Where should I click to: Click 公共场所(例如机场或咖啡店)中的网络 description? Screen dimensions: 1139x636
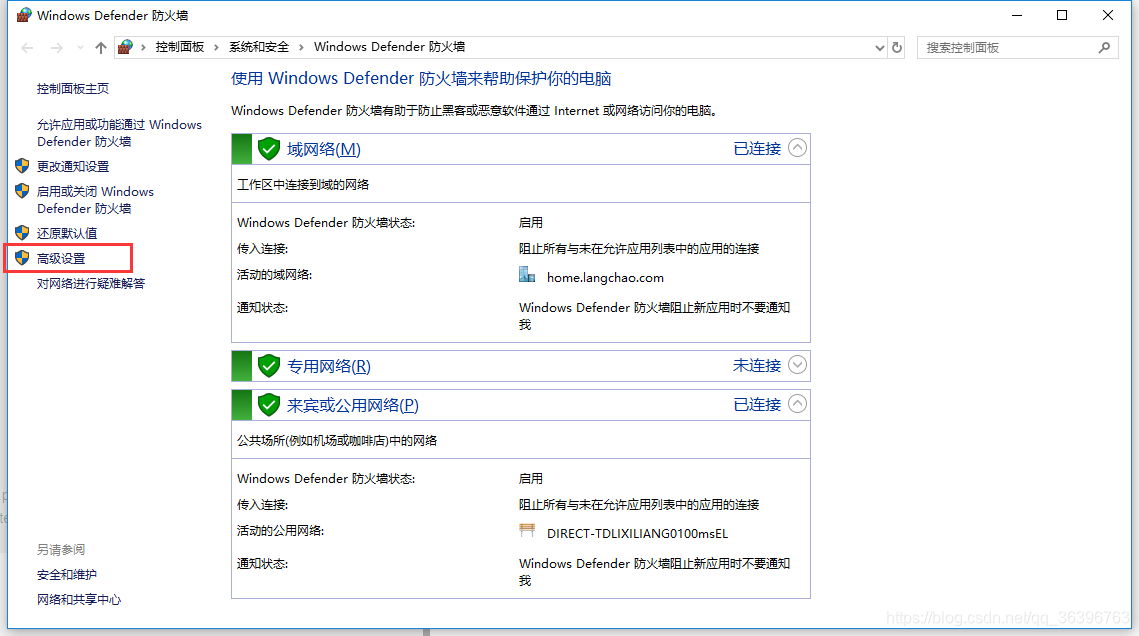coord(337,440)
